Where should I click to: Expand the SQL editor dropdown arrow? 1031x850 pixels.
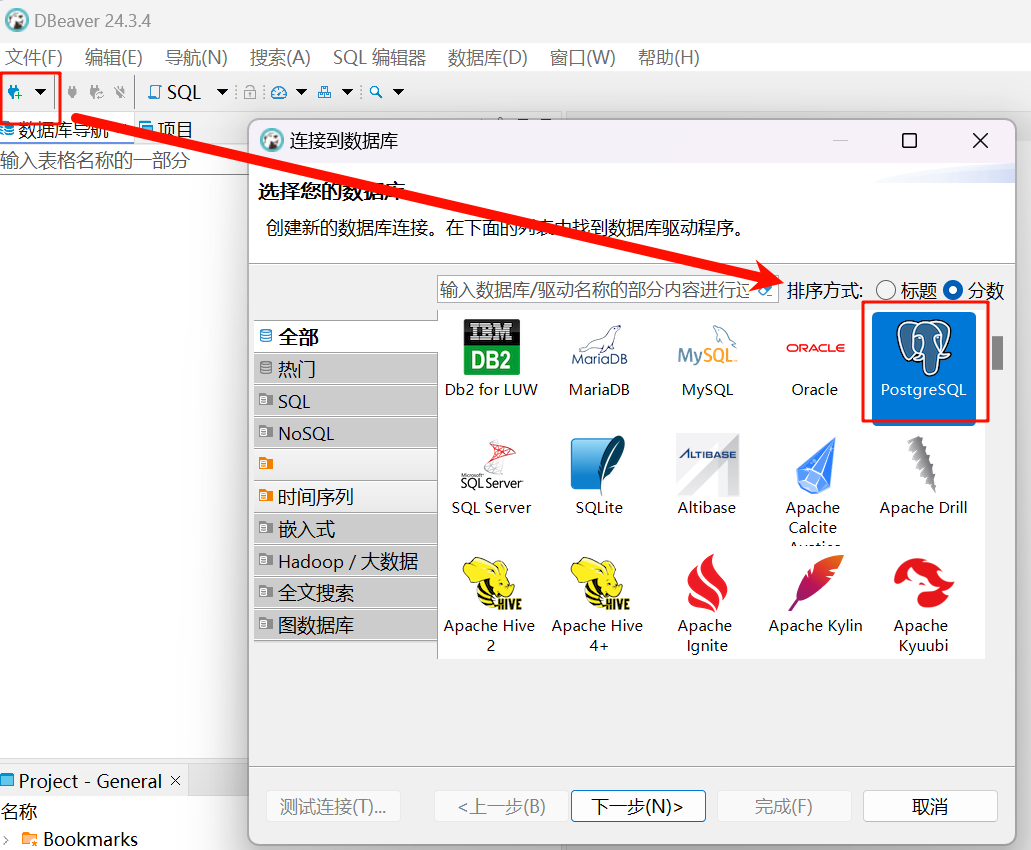(222, 92)
